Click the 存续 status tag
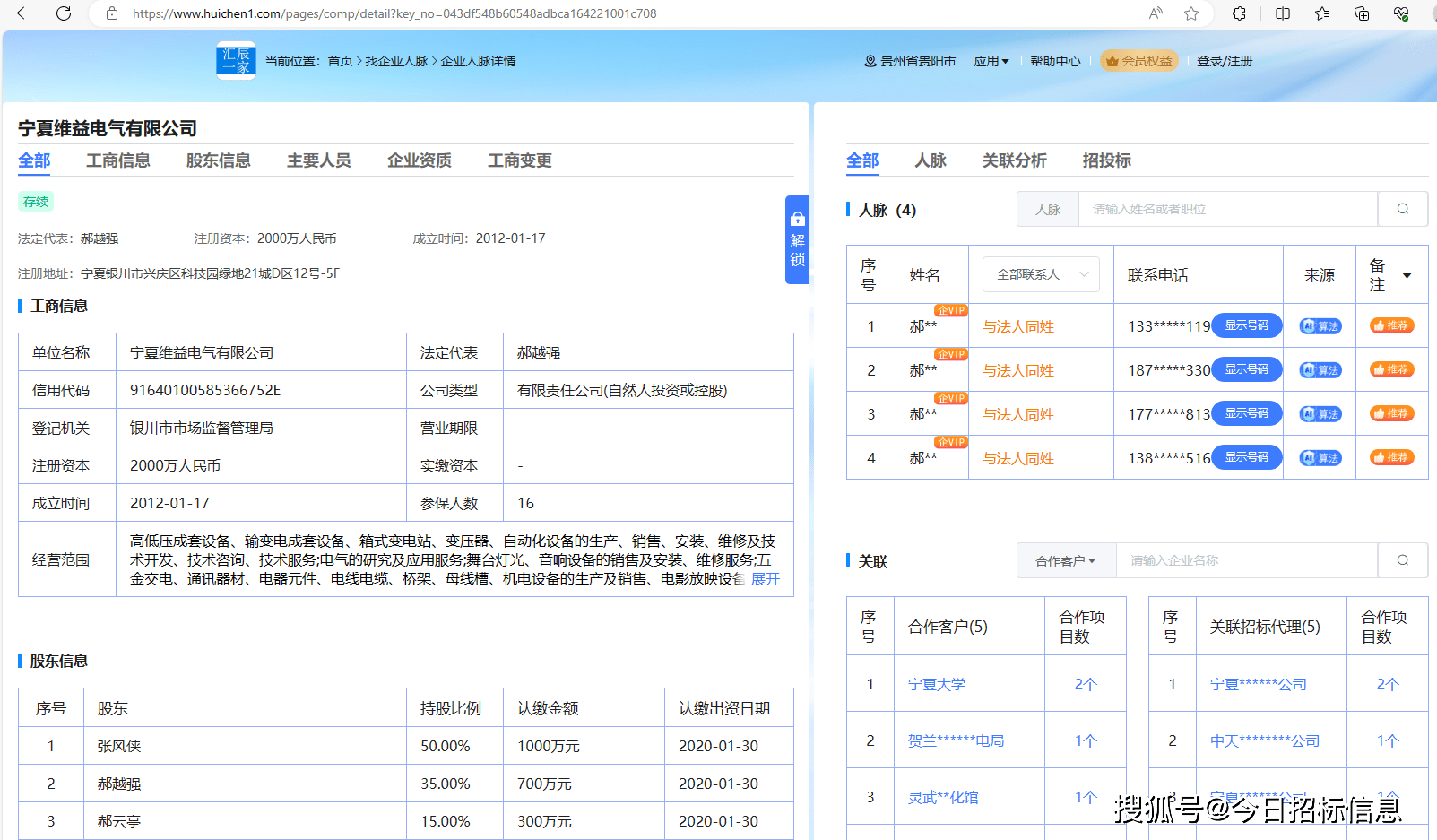1437x840 pixels. 36,202
